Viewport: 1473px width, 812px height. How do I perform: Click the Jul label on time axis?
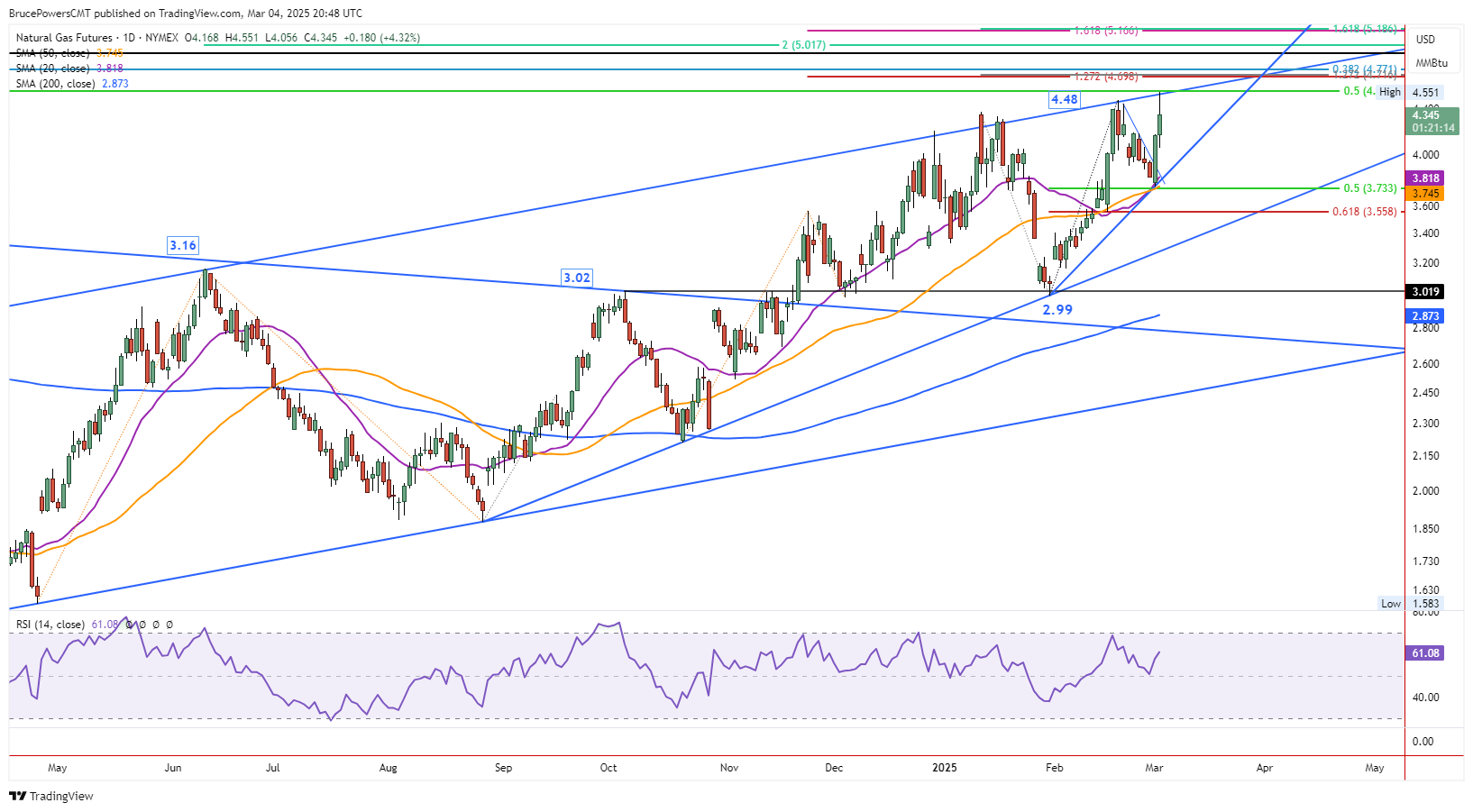click(x=273, y=768)
